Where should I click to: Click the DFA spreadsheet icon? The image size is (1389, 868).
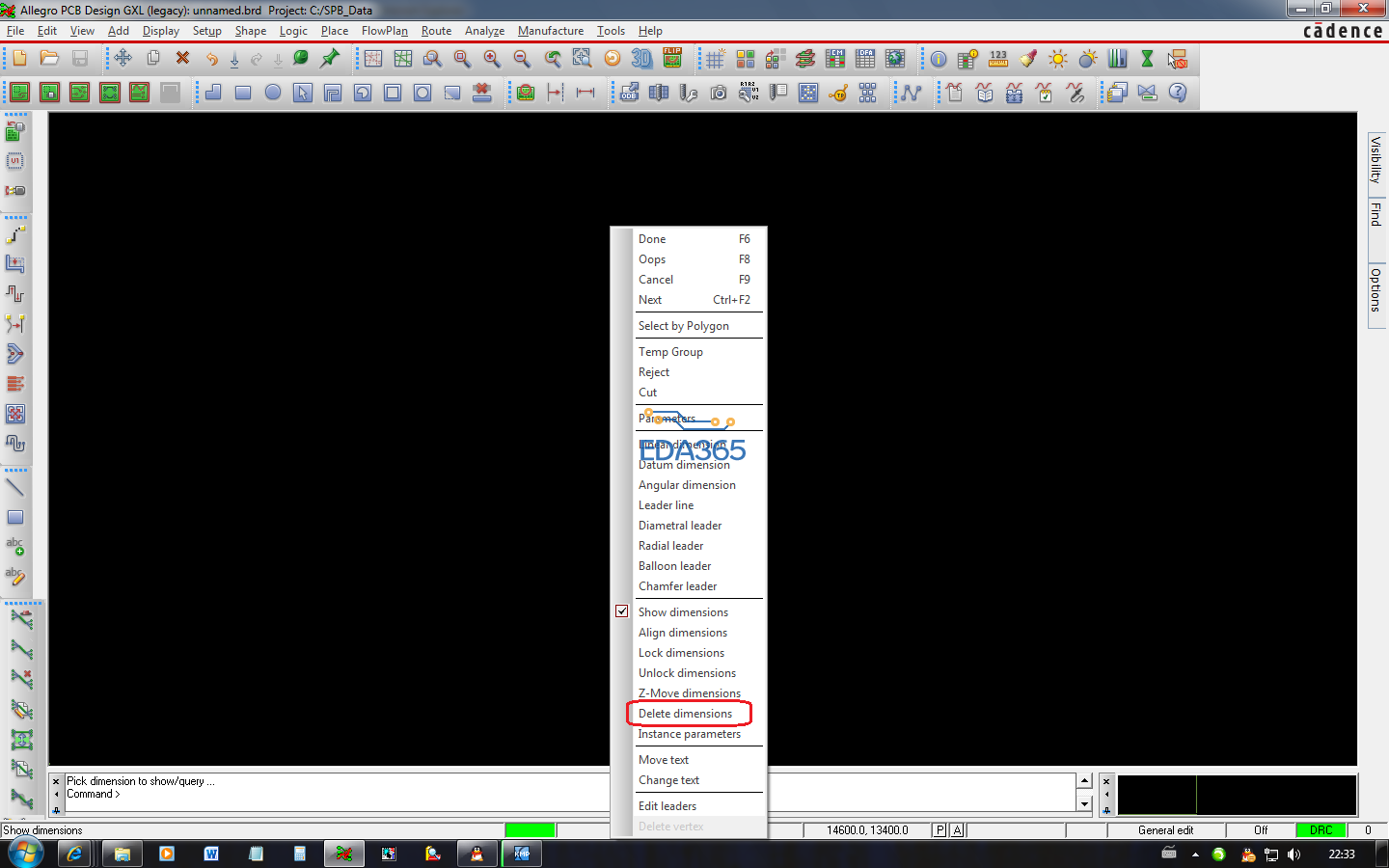coord(865,59)
